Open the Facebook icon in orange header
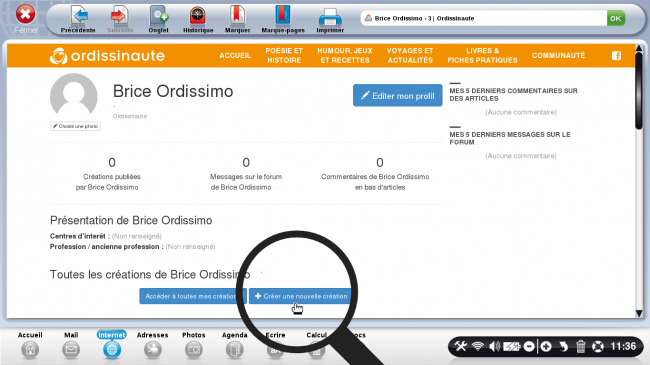 point(616,56)
